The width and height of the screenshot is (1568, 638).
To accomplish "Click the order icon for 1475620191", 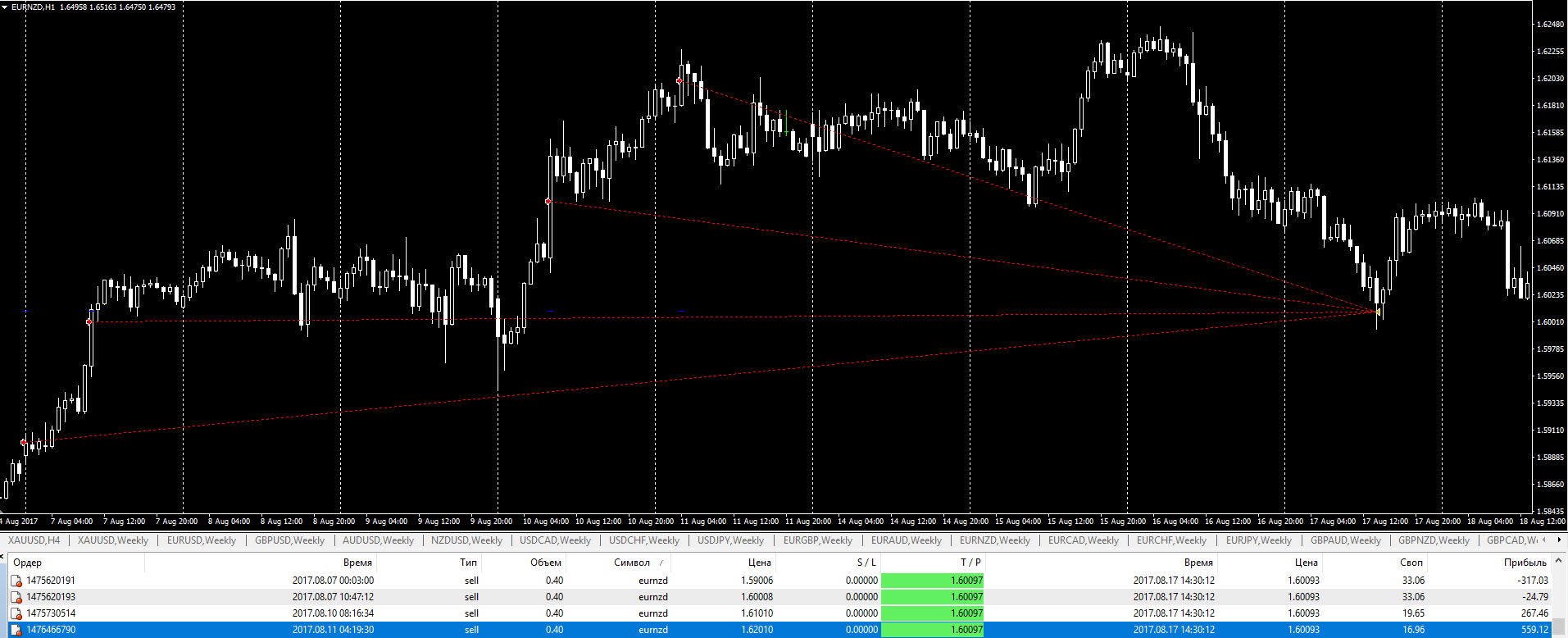I will point(16,581).
